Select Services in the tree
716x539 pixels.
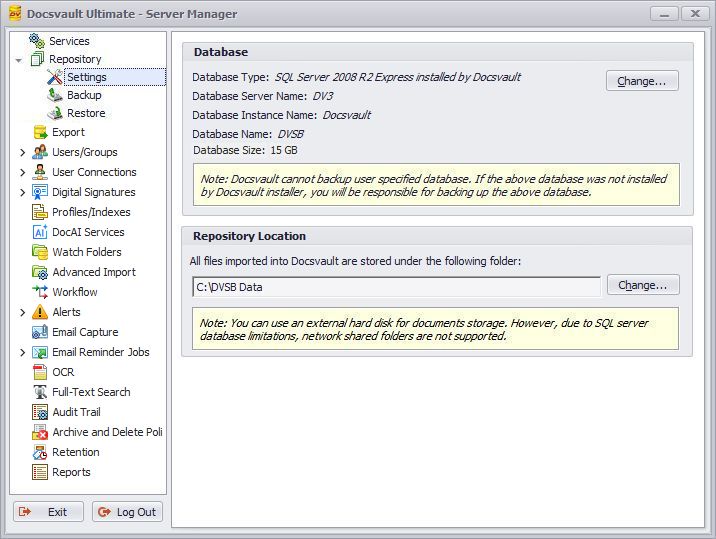point(69,41)
